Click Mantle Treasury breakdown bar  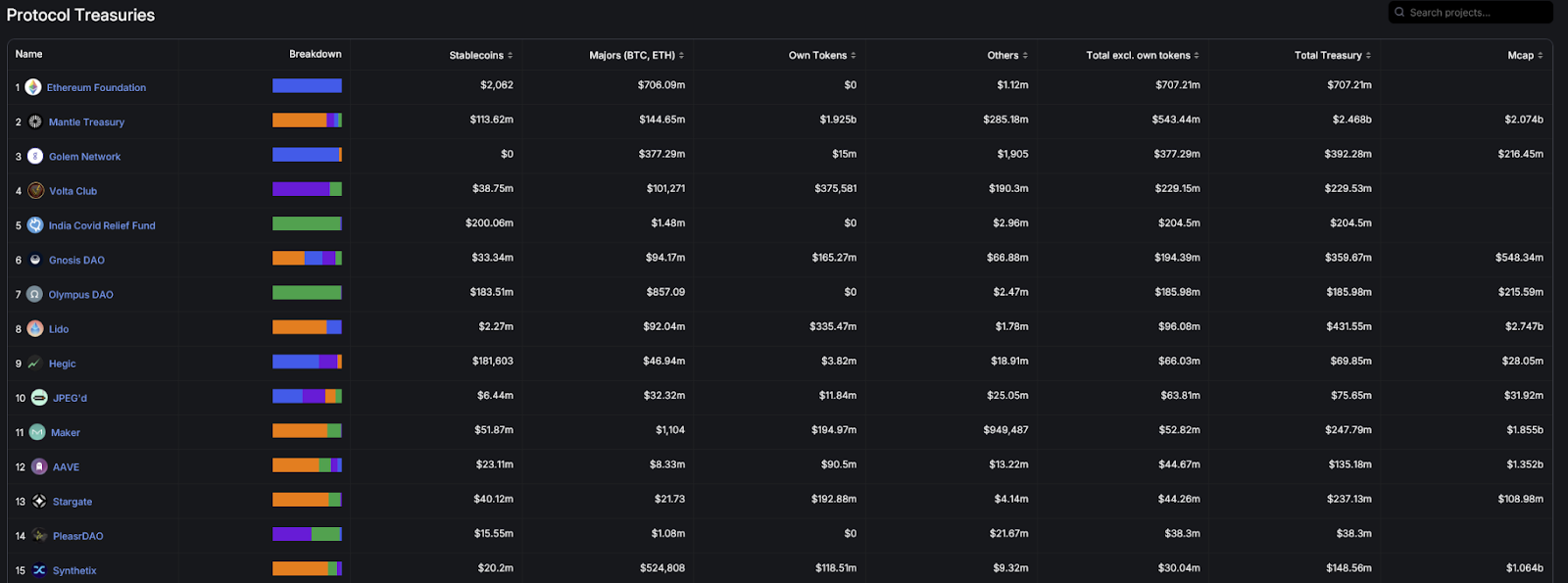tap(307, 120)
